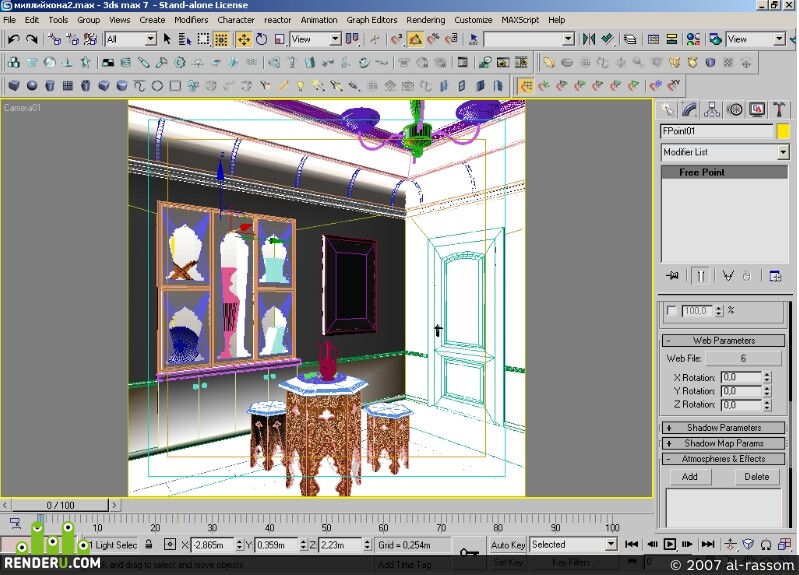Toggle Auto Key mode

[508, 545]
